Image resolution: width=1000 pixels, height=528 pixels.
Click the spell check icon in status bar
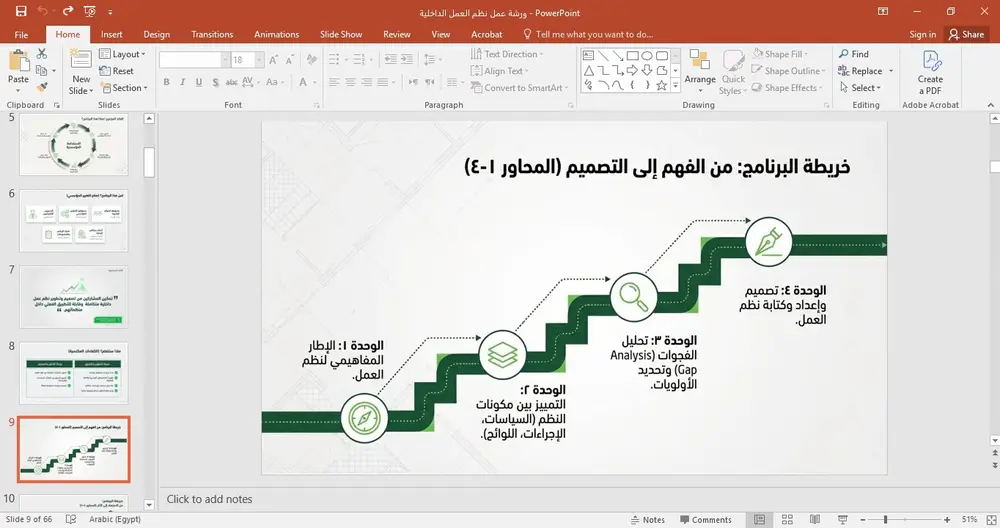click(x=71, y=519)
